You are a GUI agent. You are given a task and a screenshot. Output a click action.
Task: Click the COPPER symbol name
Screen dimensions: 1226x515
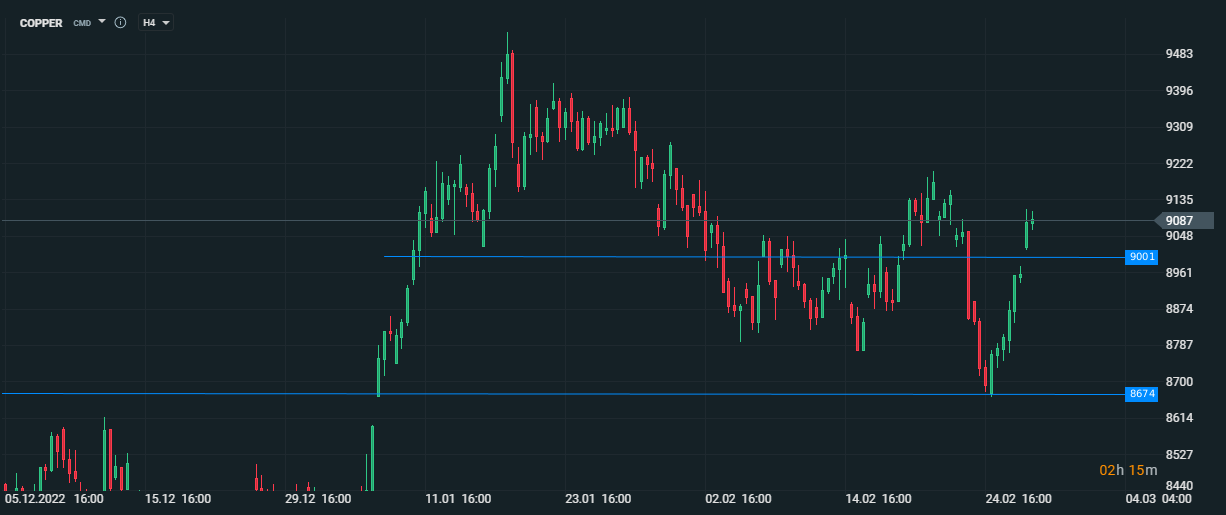pyautogui.click(x=41, y=22)
